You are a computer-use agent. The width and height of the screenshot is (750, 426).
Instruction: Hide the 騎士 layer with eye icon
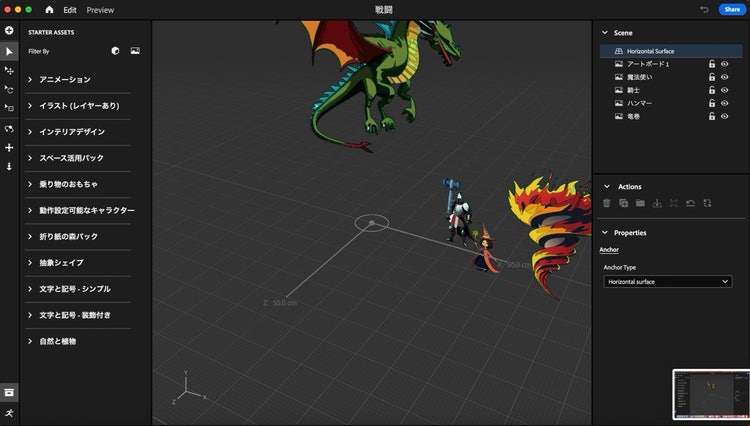(725, 90)
